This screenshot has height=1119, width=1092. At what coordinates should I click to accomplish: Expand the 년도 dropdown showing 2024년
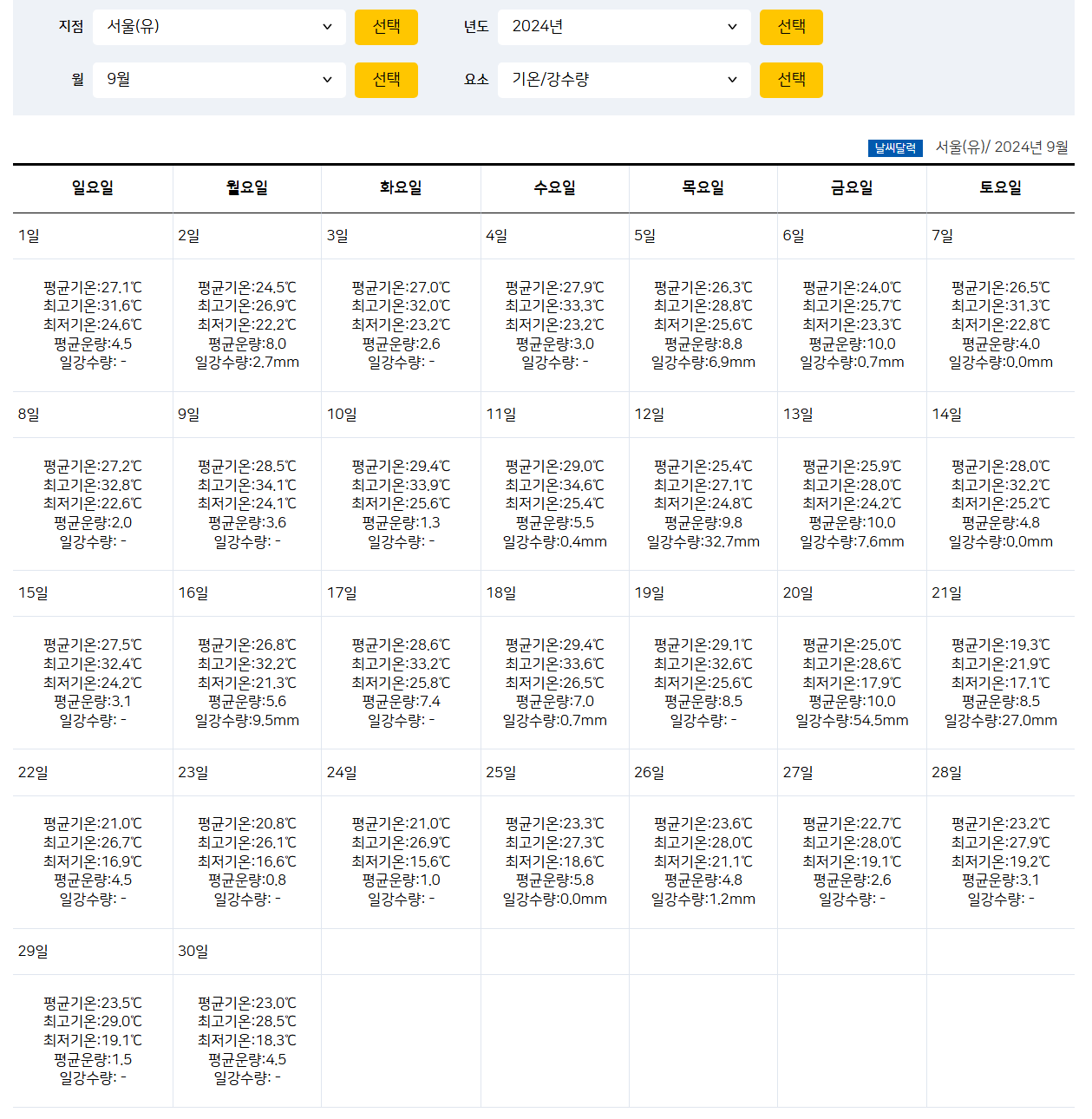click(x=624, y=27)
